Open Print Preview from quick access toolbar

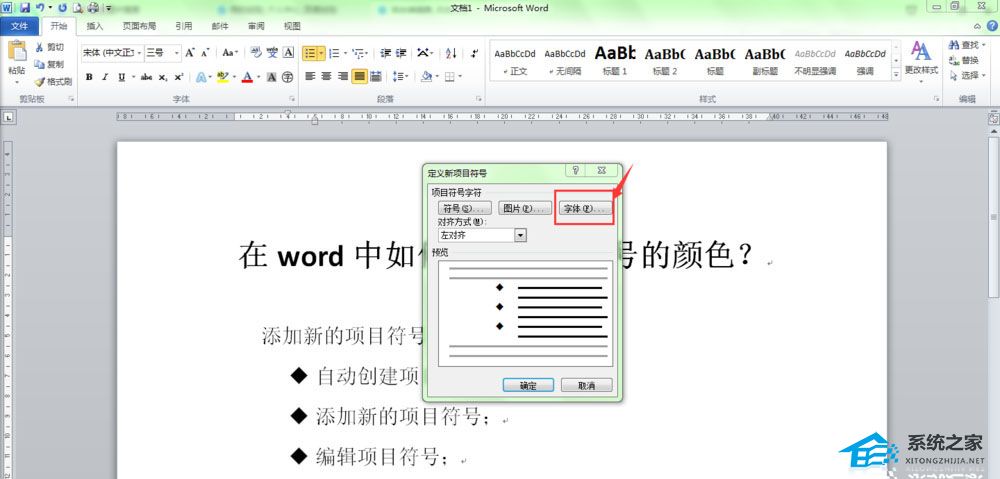(x=78, y=8)
